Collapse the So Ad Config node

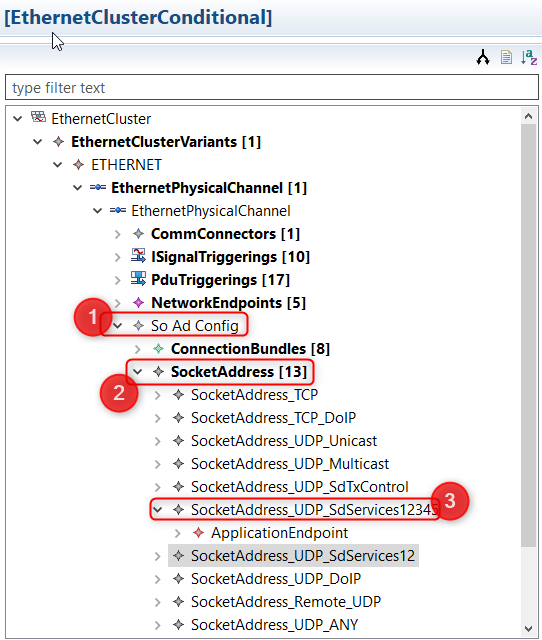(118, 326)
